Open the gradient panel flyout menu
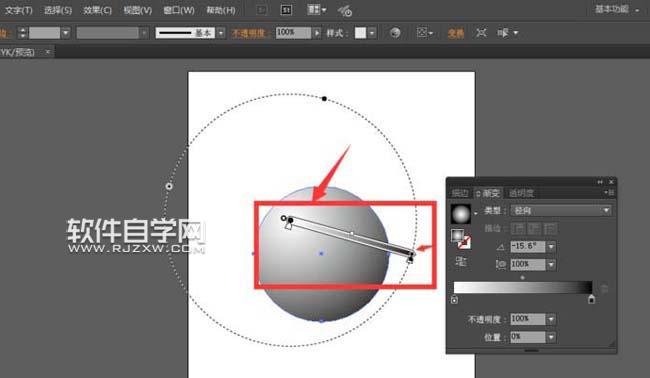Image resolution: width=650 pixels, height=378 pixels. (609, 193)
